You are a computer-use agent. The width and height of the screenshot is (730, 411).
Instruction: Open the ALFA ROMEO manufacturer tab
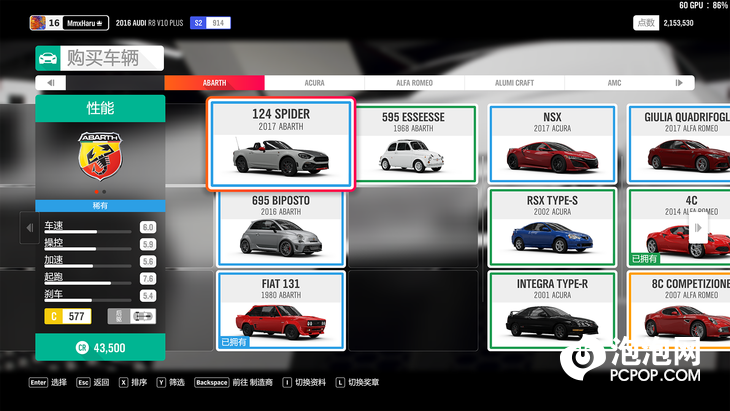[x=414, y=83]
